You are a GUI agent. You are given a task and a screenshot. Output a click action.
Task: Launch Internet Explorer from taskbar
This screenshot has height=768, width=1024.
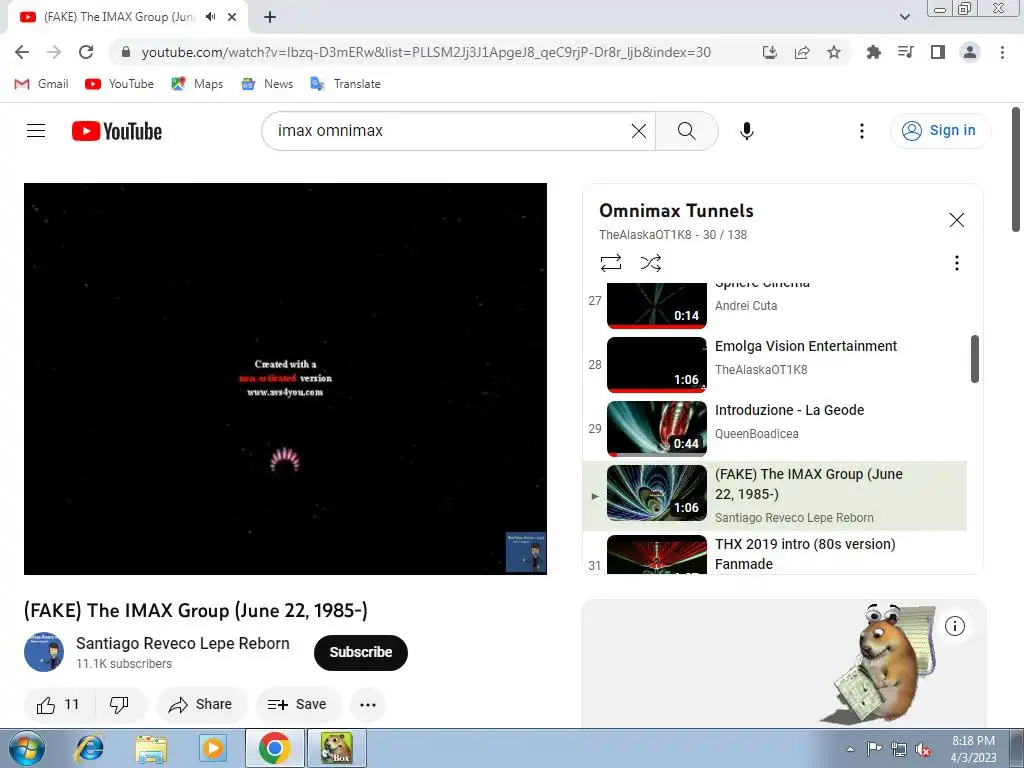click(89, 748)
